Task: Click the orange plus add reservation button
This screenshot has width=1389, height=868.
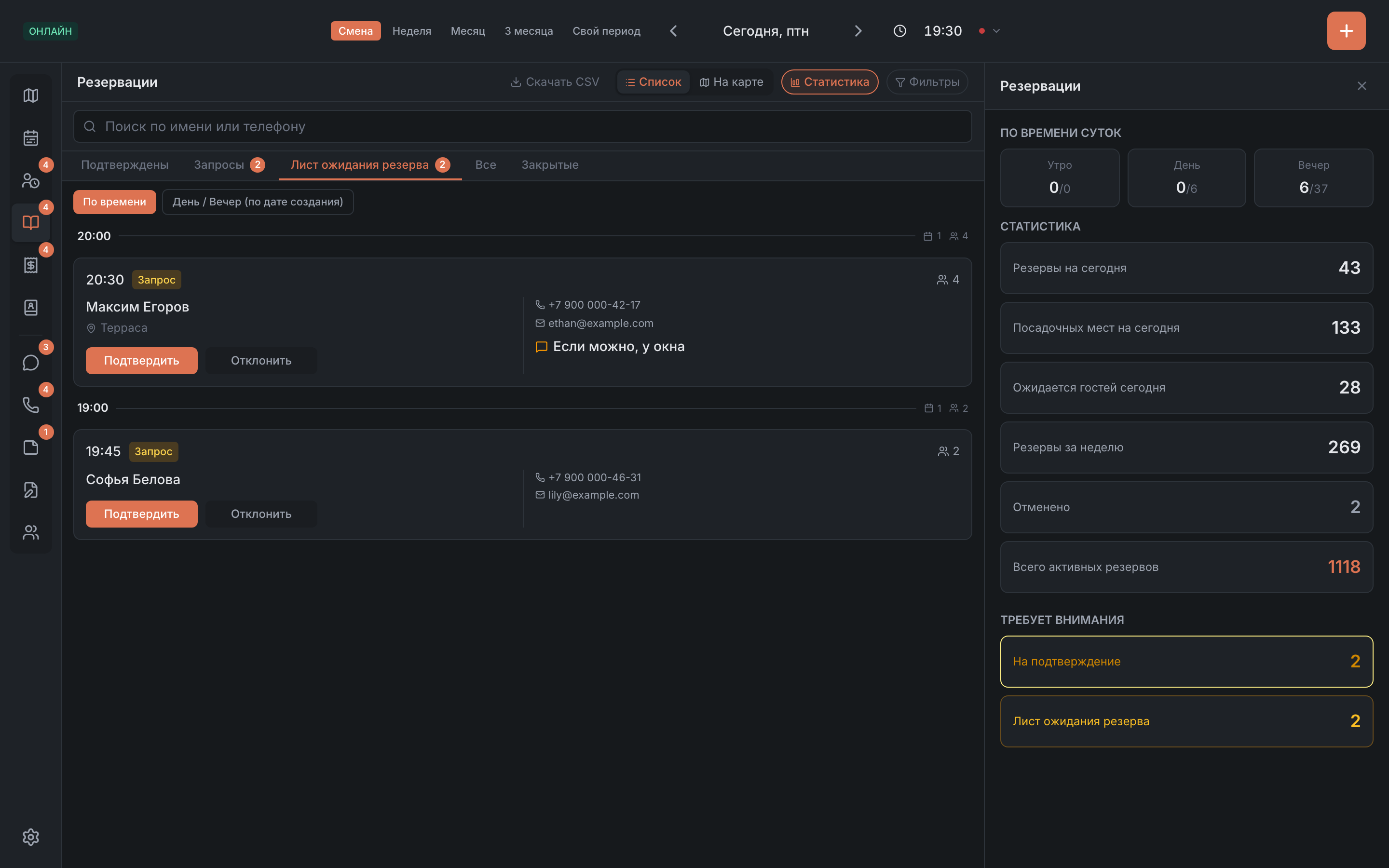Action: coord(1346,31)
